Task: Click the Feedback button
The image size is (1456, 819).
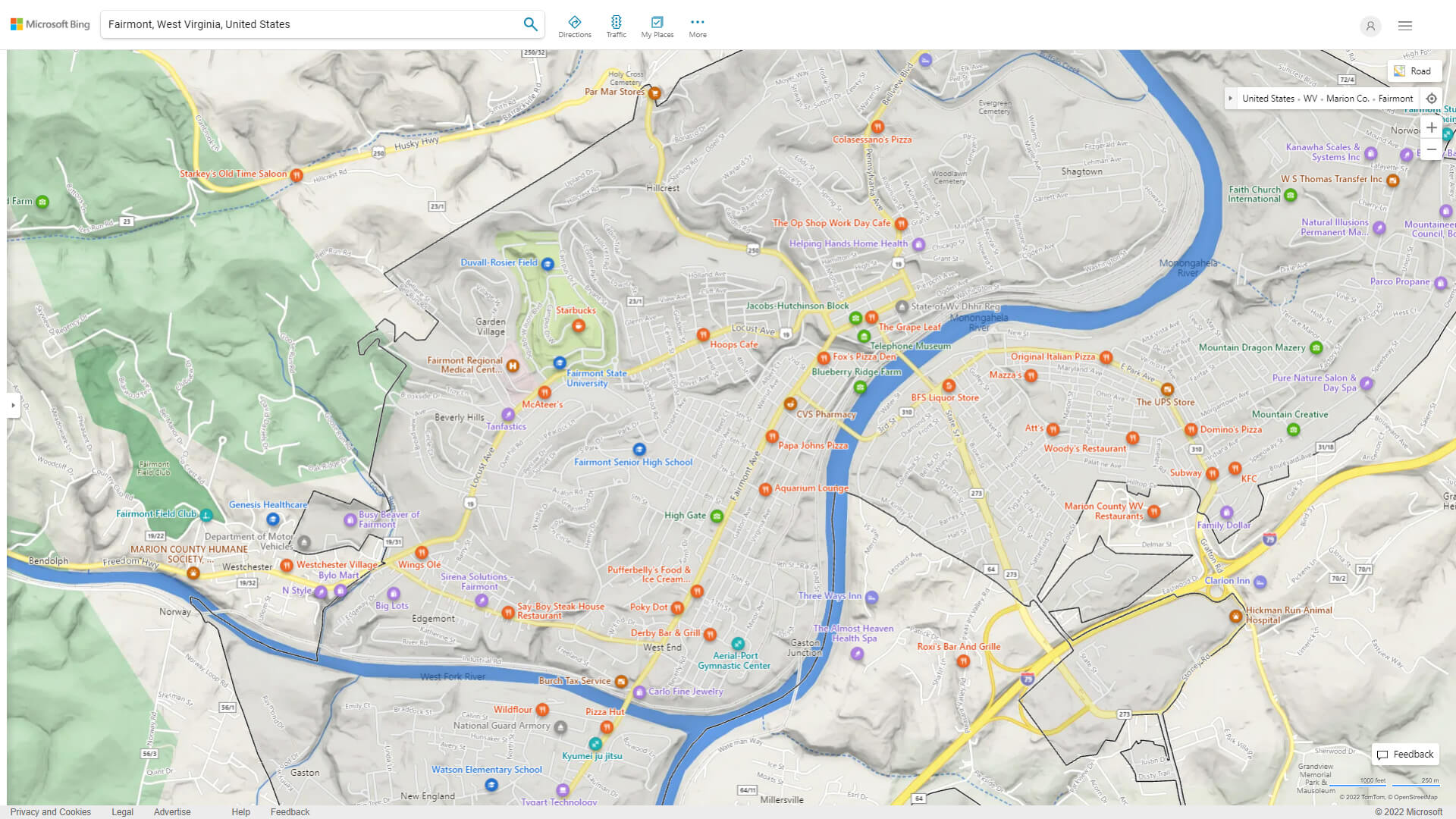Action: click(x=1404, y=754)
